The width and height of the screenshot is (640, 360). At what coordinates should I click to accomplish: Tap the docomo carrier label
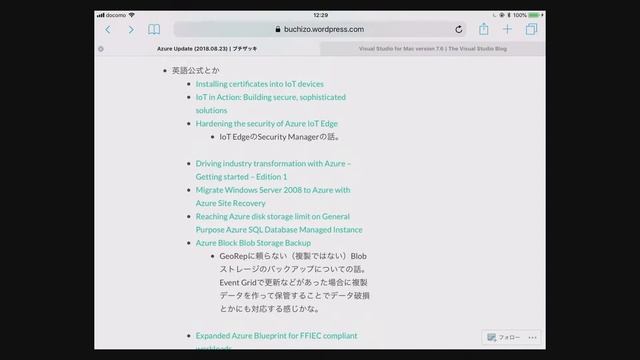click(x=116, y=15)
